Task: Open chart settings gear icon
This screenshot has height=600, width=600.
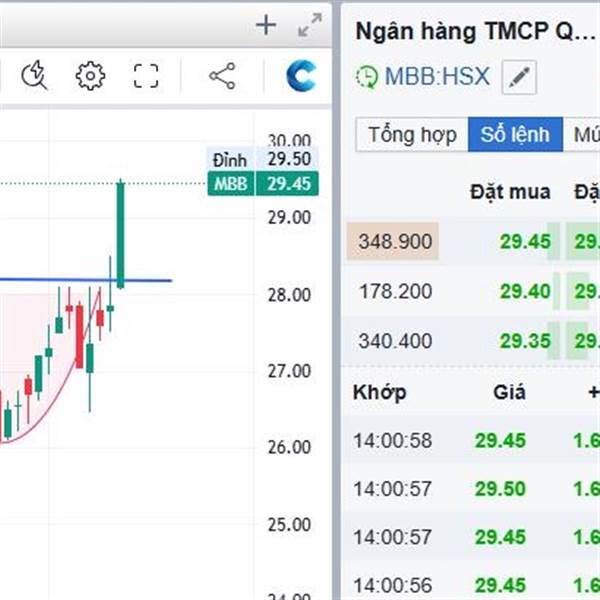Action: point(90,76)
